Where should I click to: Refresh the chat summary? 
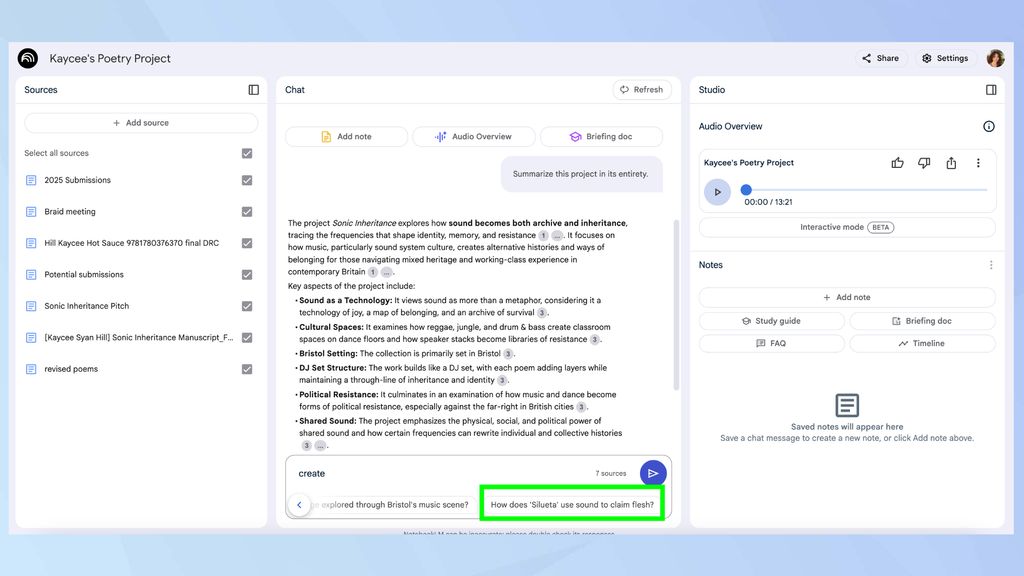642,89
